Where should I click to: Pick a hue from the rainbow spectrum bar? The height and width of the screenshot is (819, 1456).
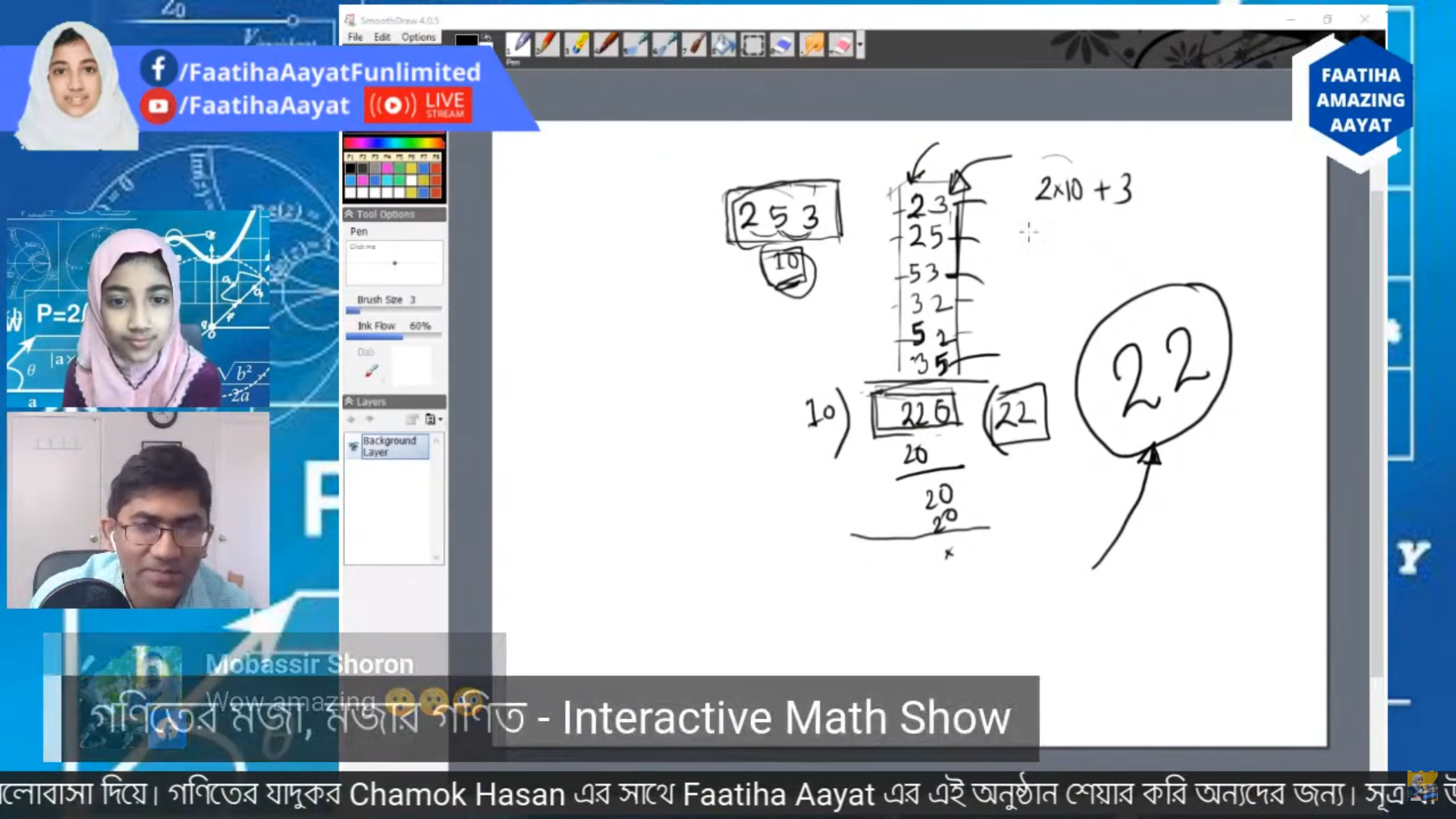(x=394, y=143)
